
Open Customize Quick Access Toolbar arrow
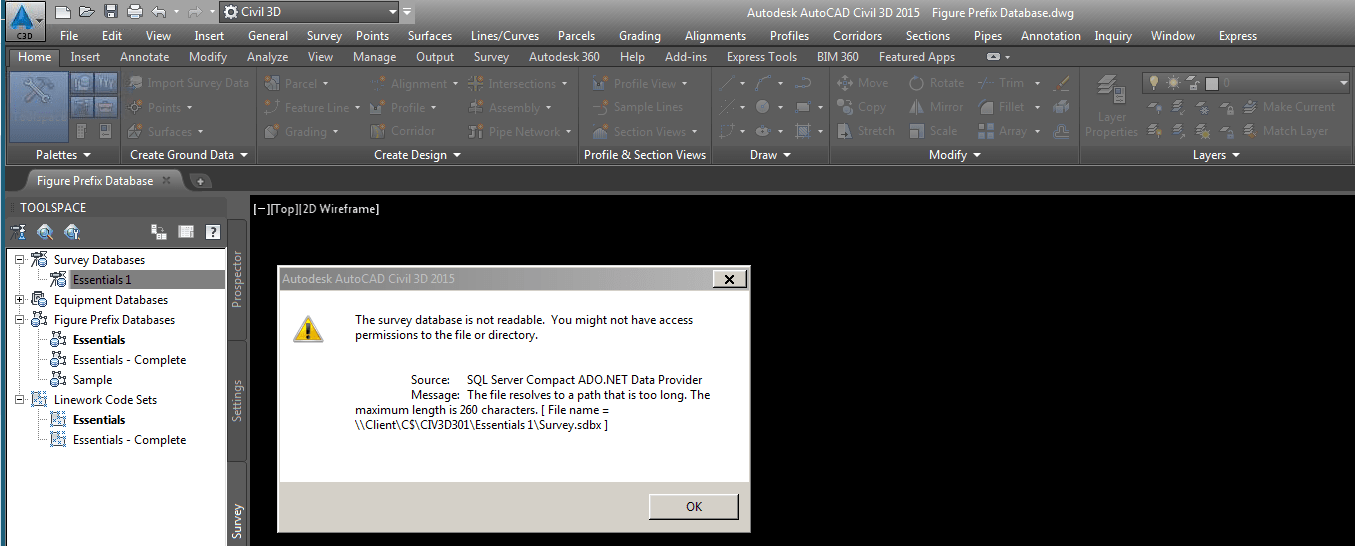[x=407, y=12]
